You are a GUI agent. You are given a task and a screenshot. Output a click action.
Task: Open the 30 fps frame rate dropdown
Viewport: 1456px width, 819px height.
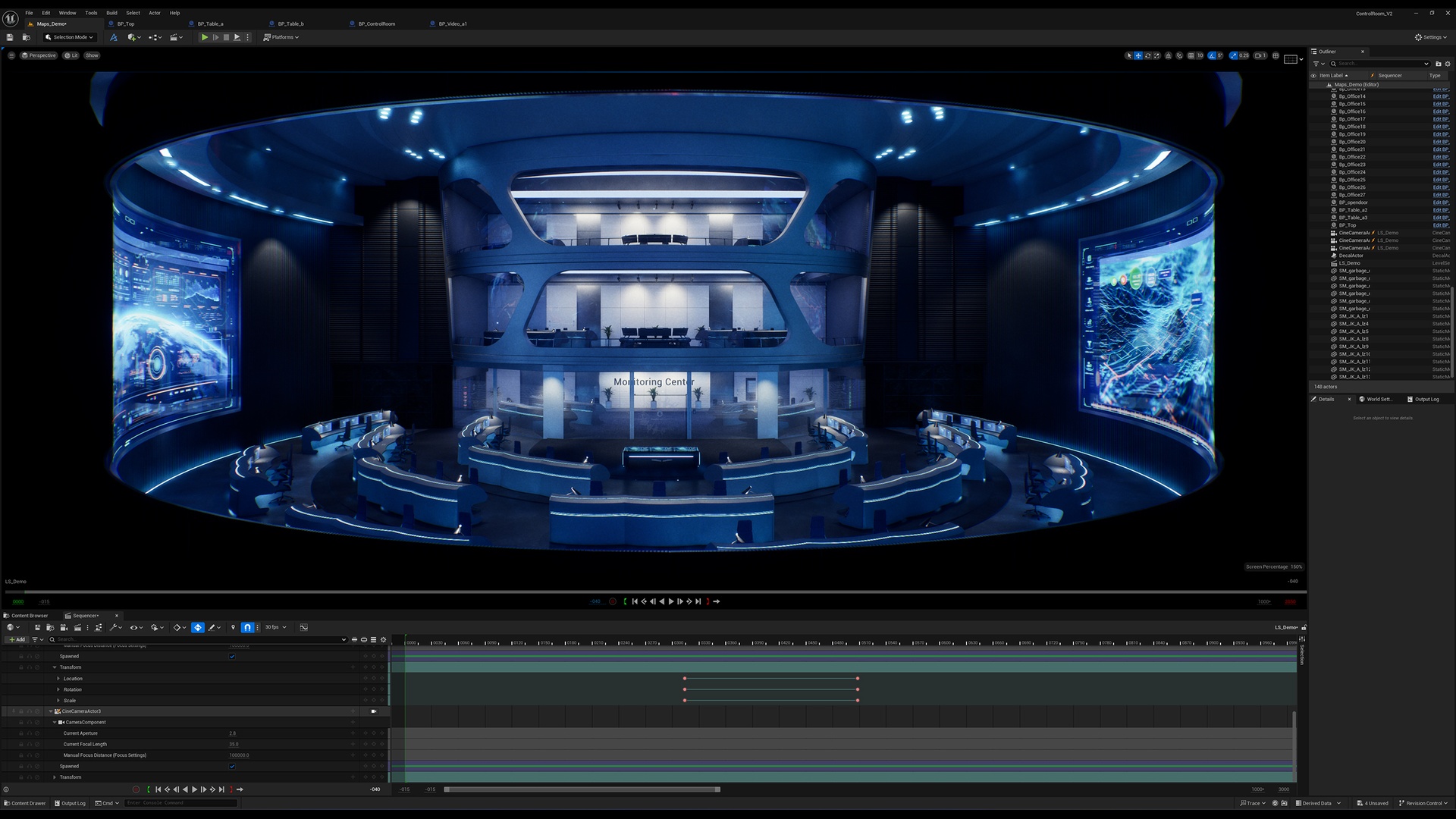click(276, 628)
